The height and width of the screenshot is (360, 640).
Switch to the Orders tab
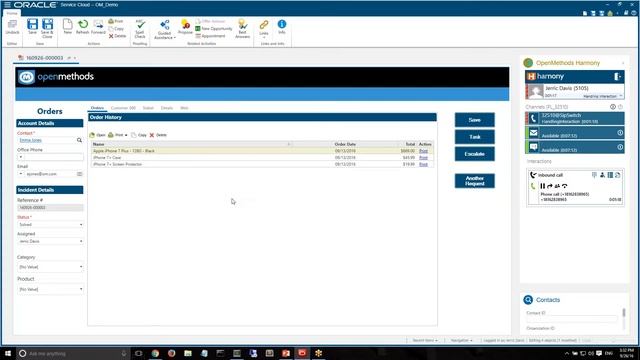(x=97, y=108)
